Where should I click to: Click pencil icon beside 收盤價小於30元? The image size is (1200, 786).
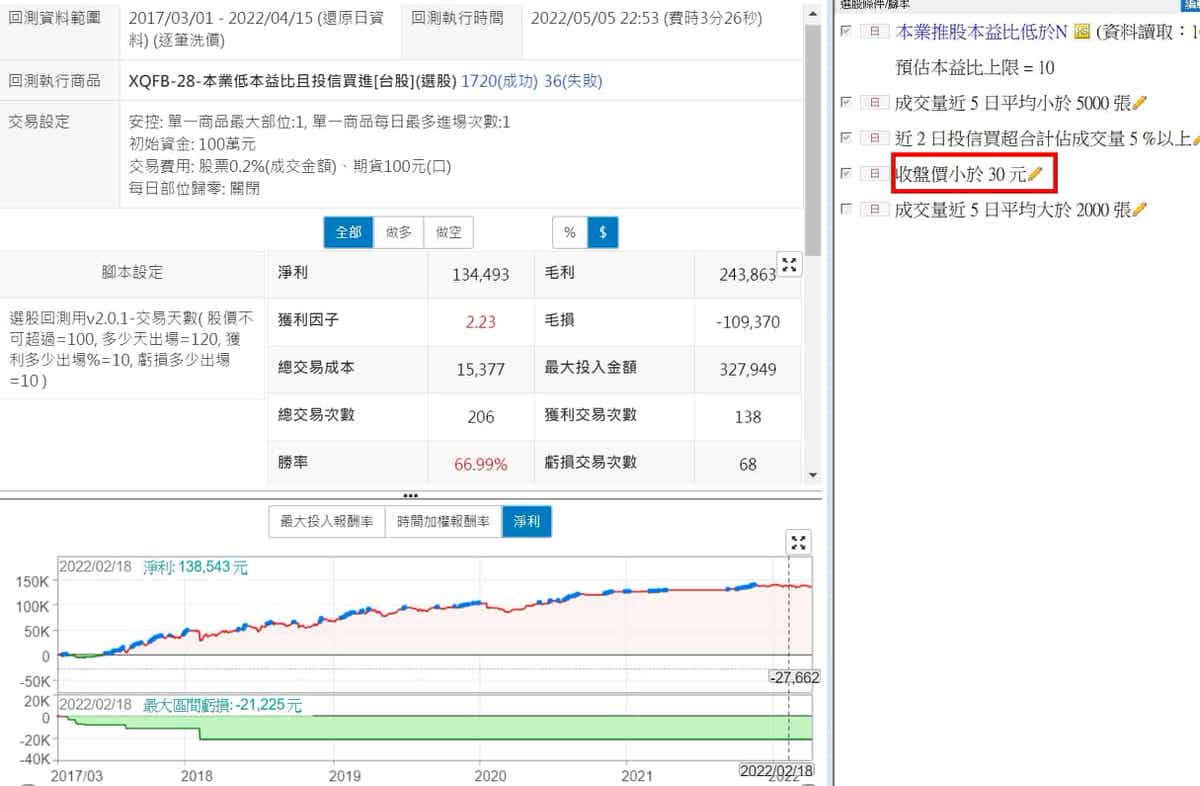pyautogui.click(x=1035, y=175)
